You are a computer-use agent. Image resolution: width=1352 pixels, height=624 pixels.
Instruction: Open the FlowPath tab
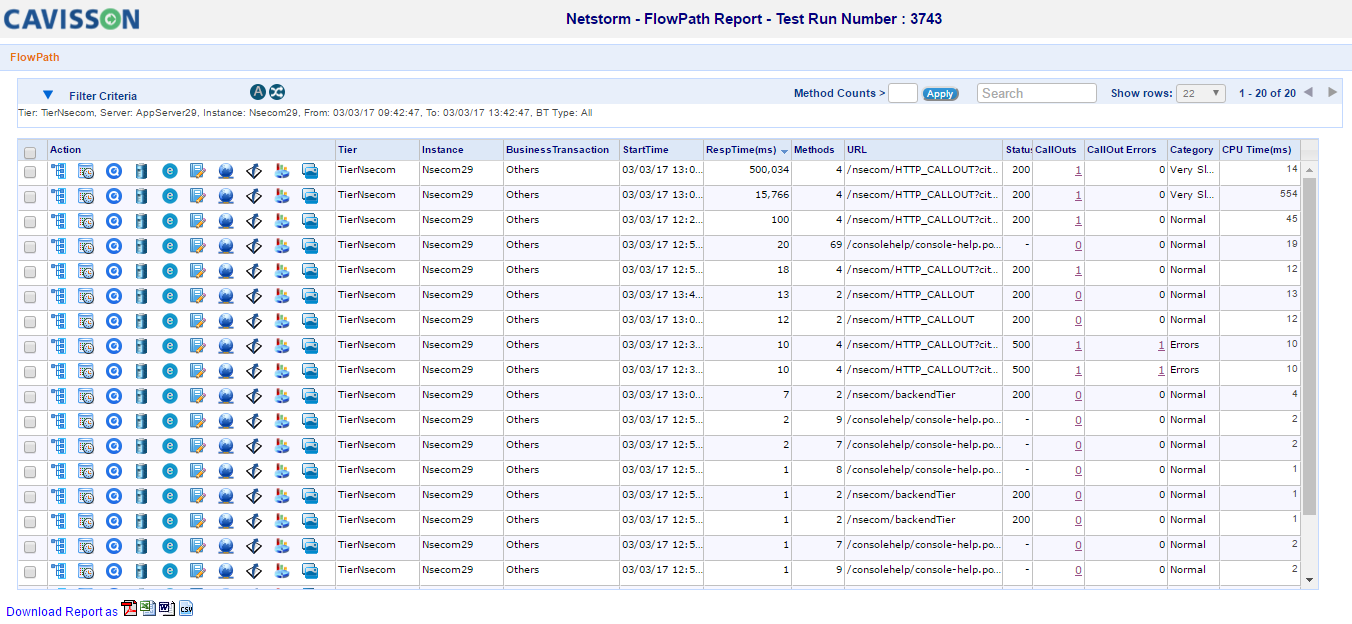35,57
